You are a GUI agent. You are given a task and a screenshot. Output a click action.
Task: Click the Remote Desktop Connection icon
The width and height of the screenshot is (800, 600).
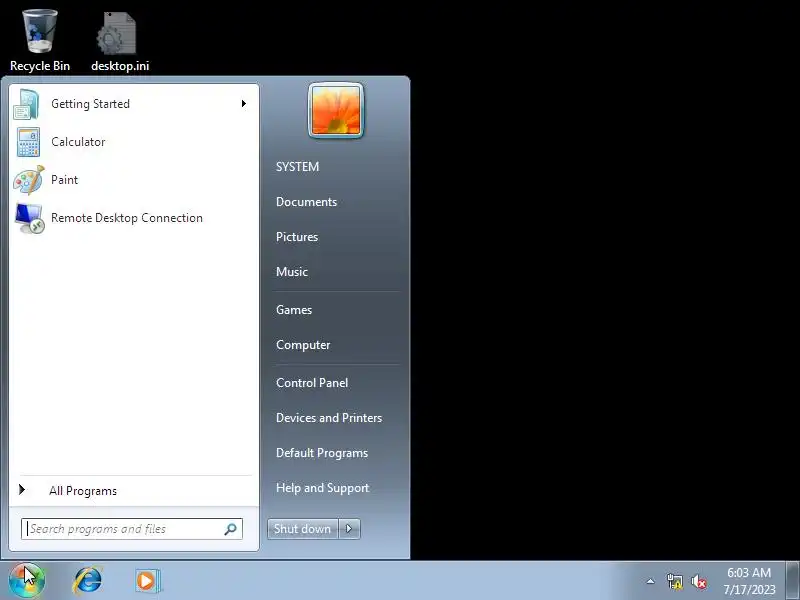coord(29,218)
